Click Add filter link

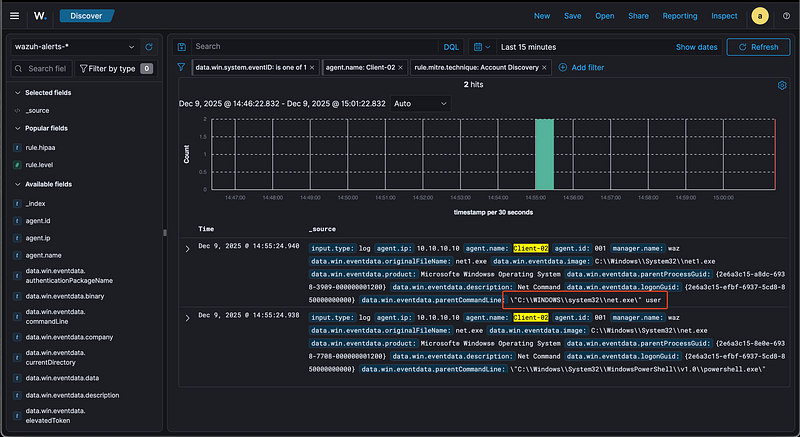588,67
